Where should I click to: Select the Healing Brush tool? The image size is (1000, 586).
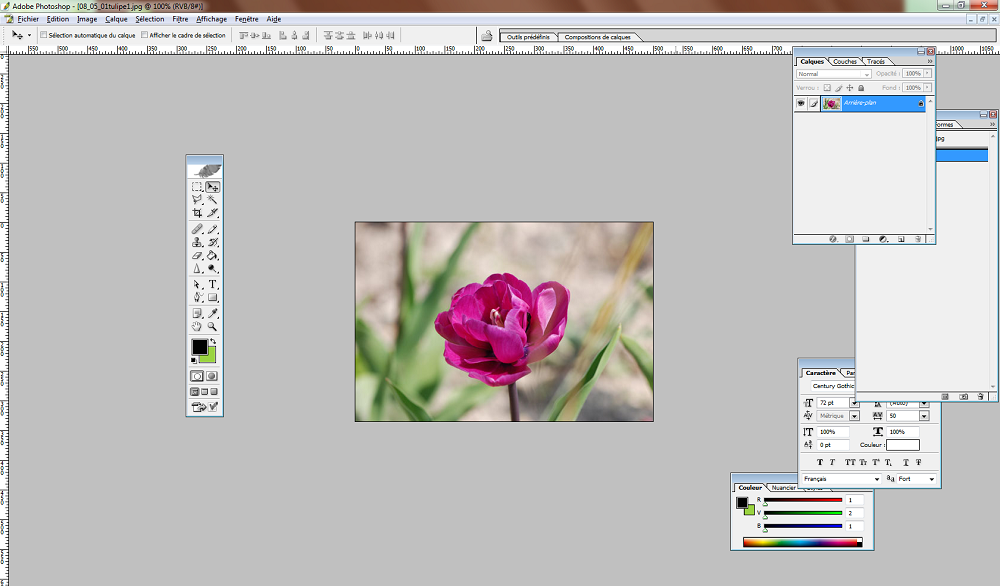[197, 229]
